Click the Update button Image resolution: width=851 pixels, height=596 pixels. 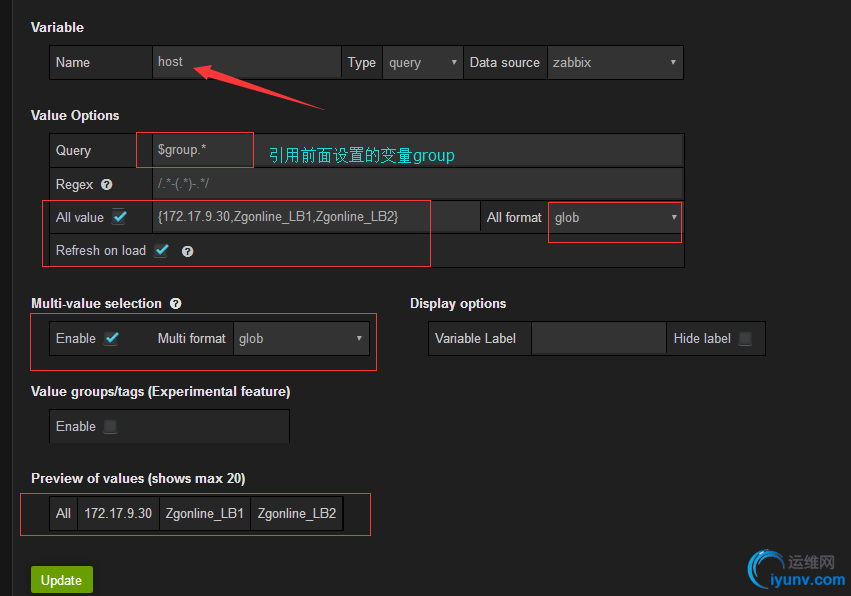click(62, 580)
